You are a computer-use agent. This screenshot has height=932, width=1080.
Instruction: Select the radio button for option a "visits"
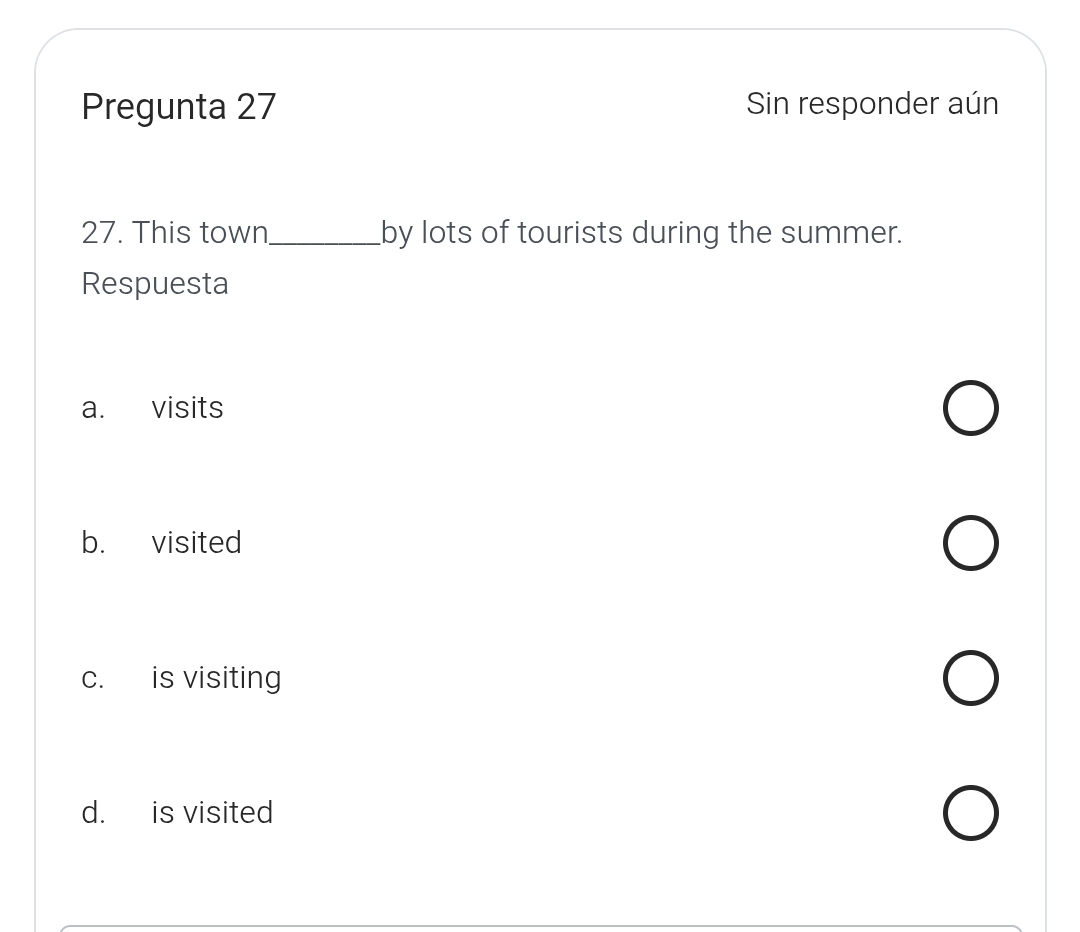(x=970, y=408)
